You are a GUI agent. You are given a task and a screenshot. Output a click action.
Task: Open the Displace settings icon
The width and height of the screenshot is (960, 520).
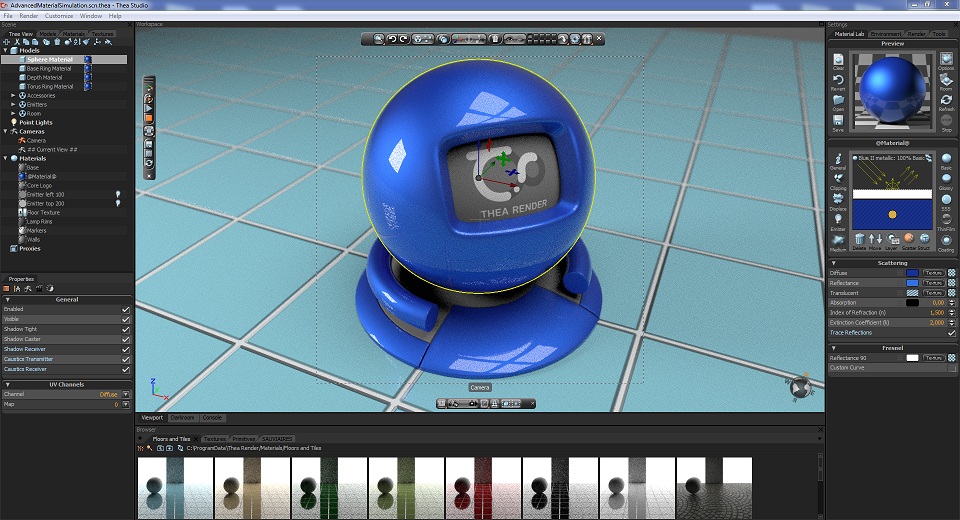coord(838,199)
